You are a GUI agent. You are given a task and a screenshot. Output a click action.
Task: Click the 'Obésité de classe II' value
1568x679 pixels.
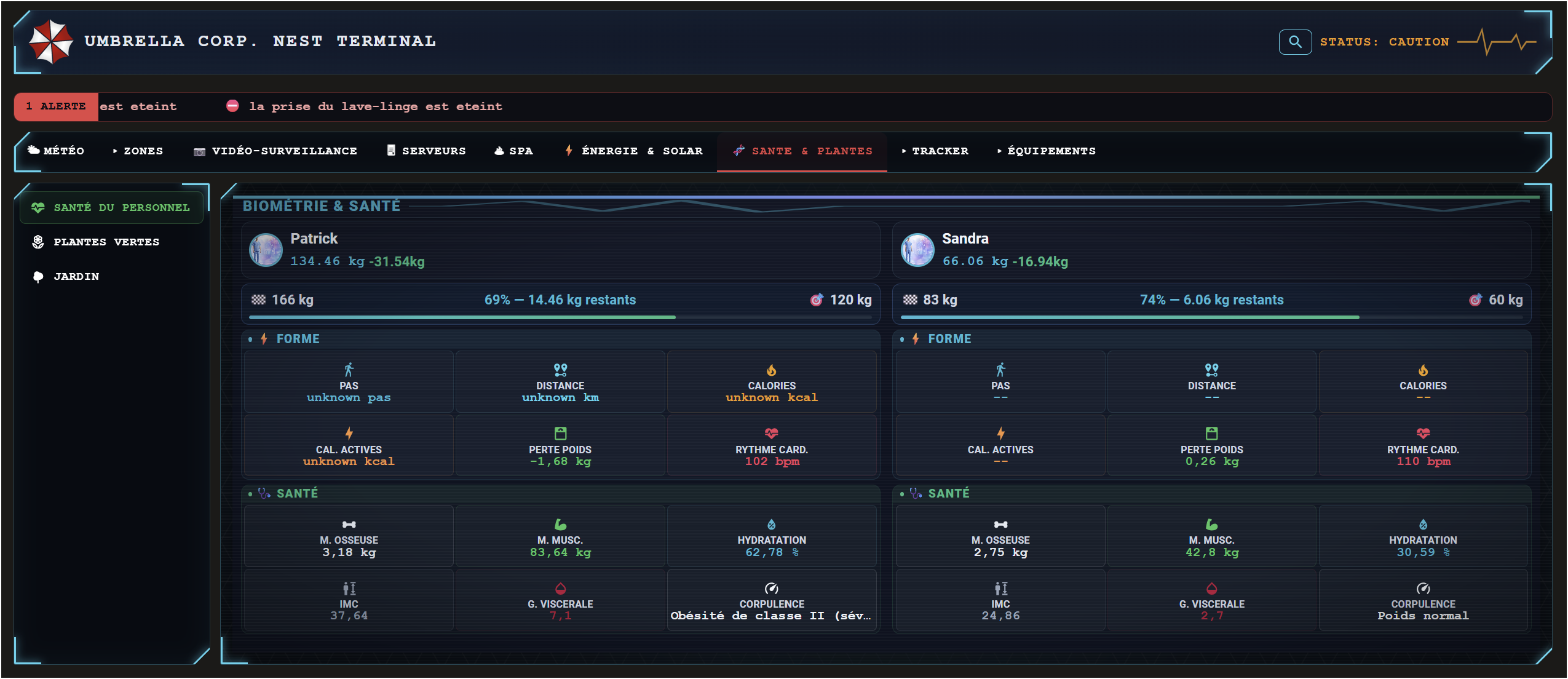coord(771,616)
